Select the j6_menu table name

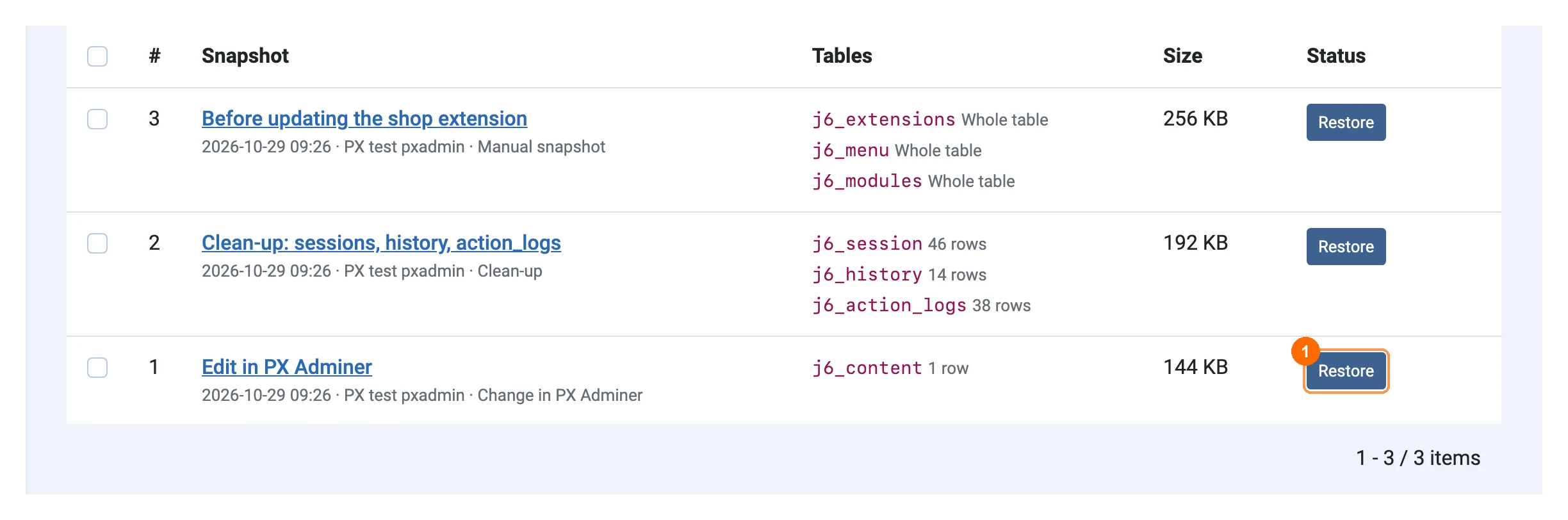(x=851, y=150)
